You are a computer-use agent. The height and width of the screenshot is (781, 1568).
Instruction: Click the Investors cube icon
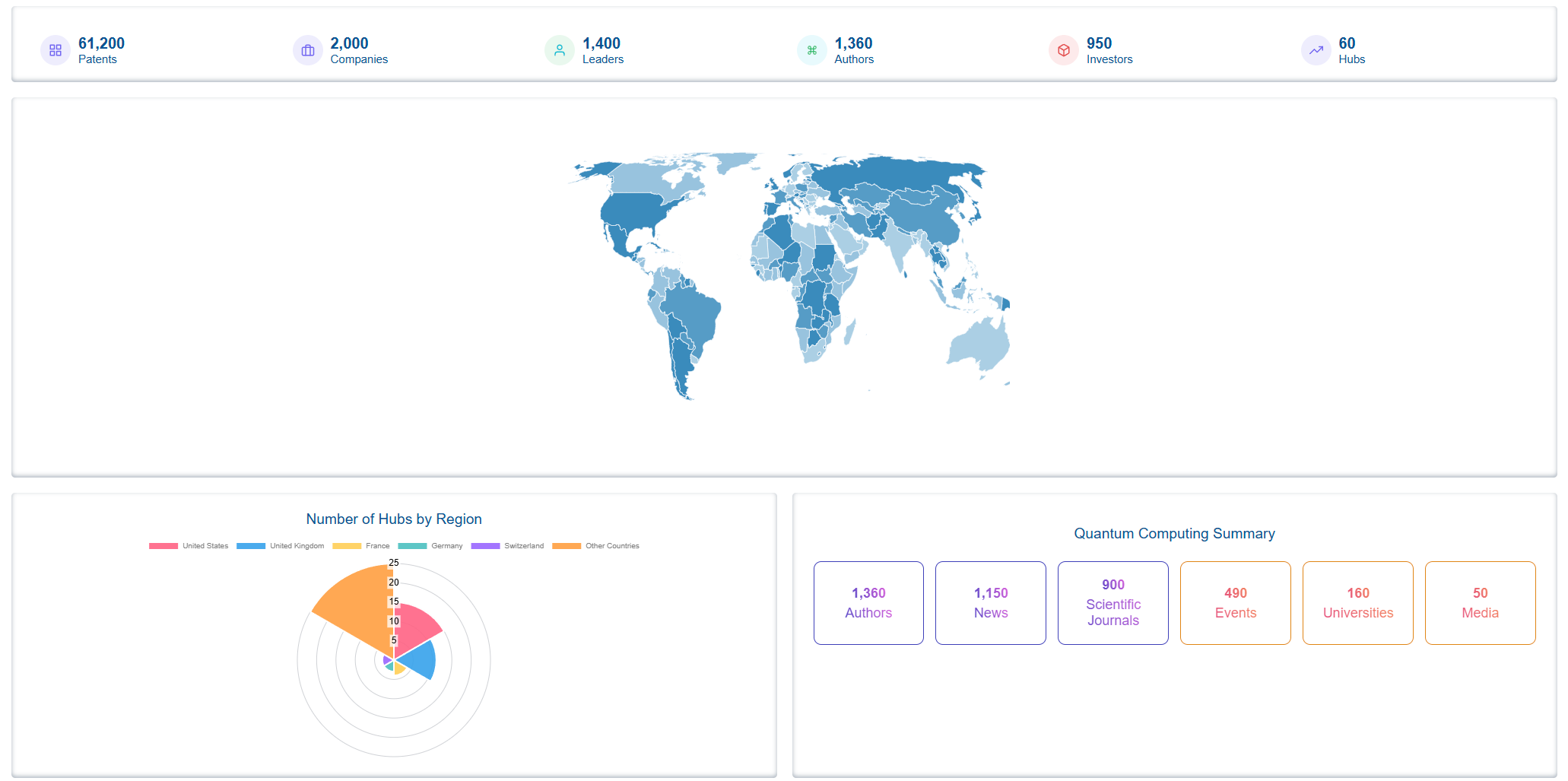1064,50
